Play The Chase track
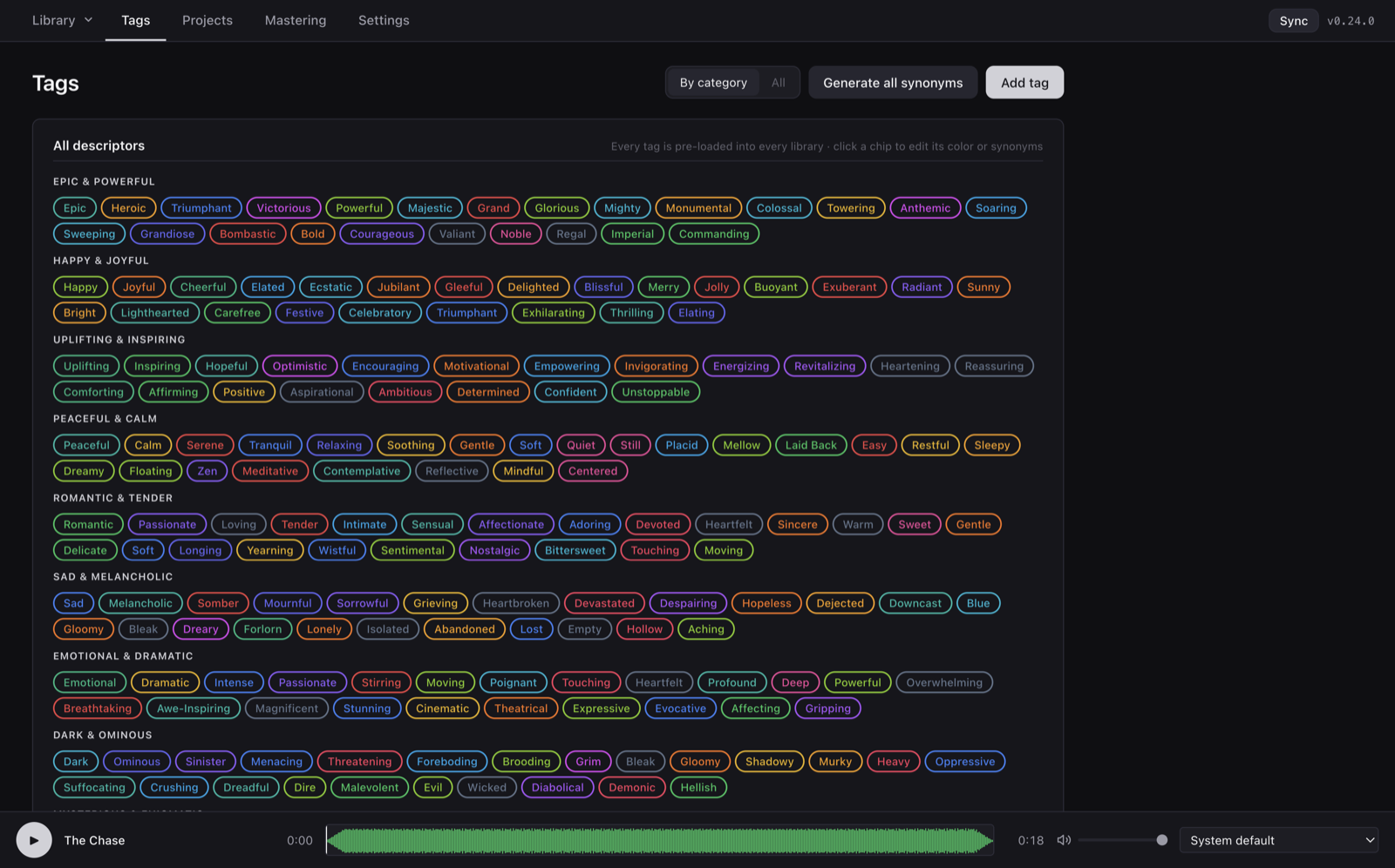Viewport: 1395px width, 868px height. 34,840
